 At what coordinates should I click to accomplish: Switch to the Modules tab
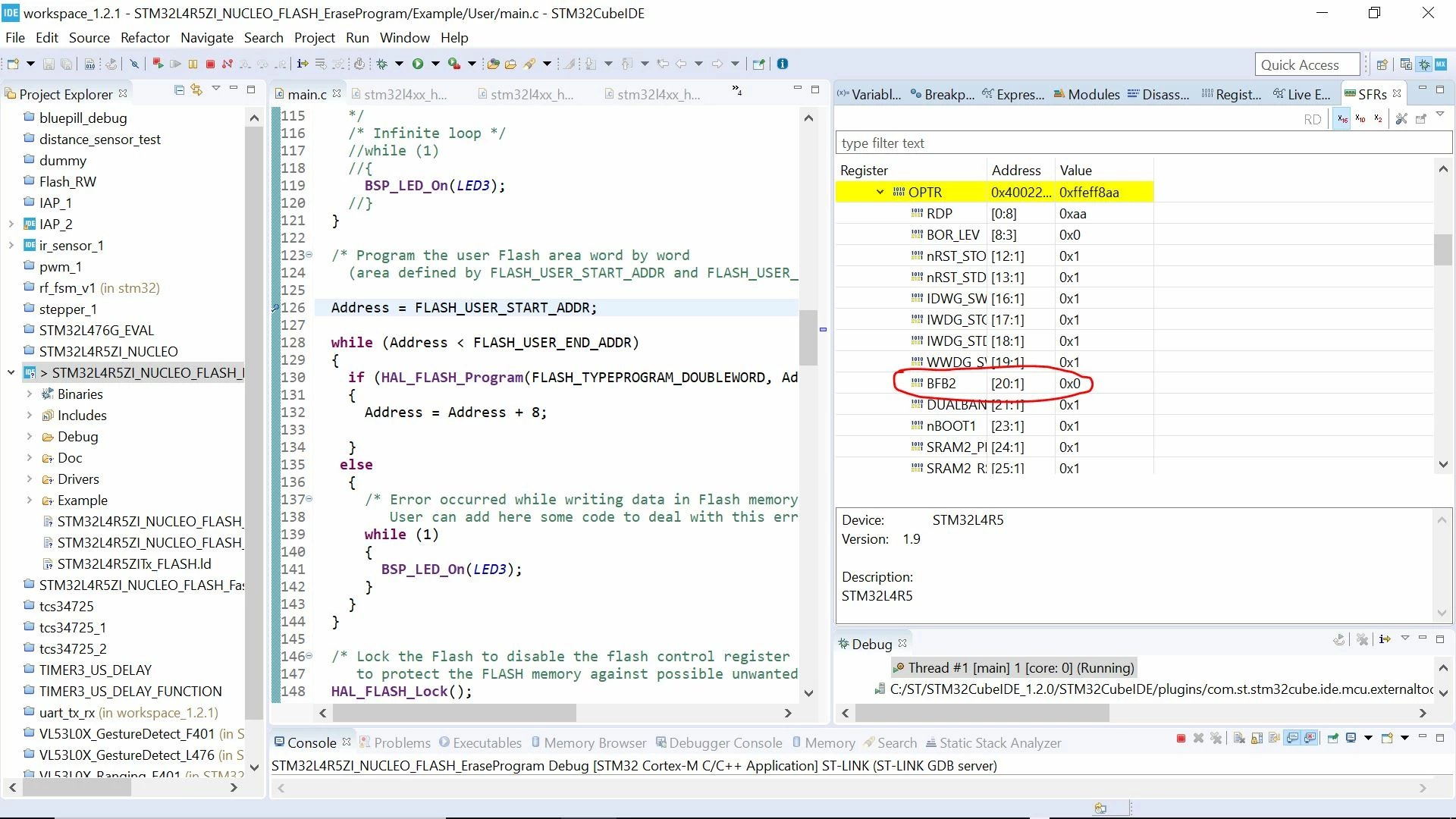(x=1087, y=94)
